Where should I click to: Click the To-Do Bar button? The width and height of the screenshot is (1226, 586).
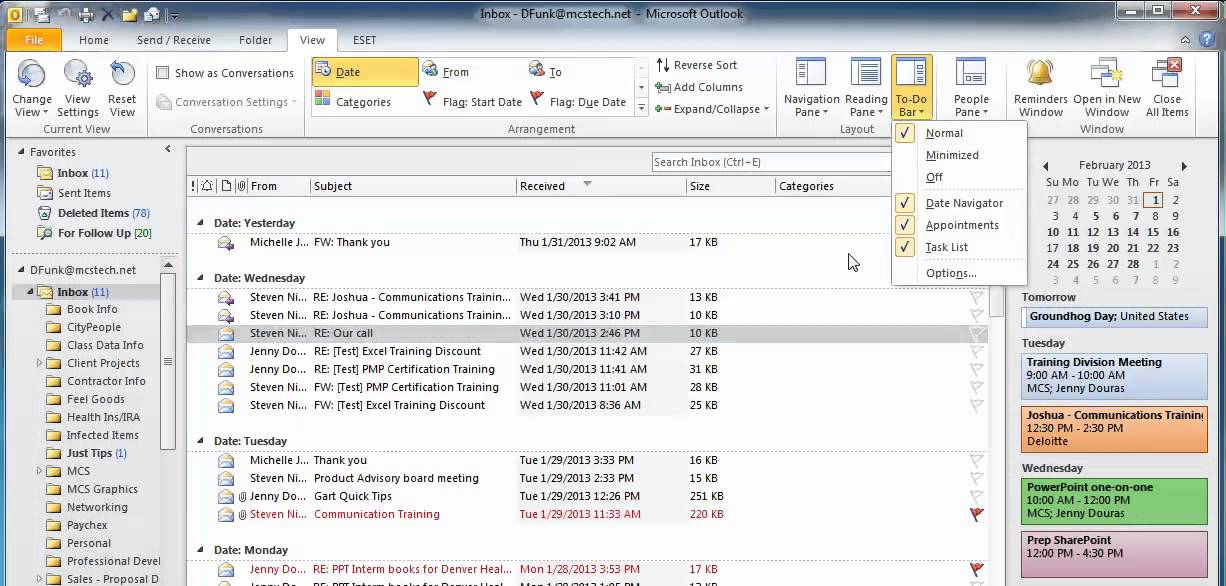pyautogui.click(x=911, y=88)
